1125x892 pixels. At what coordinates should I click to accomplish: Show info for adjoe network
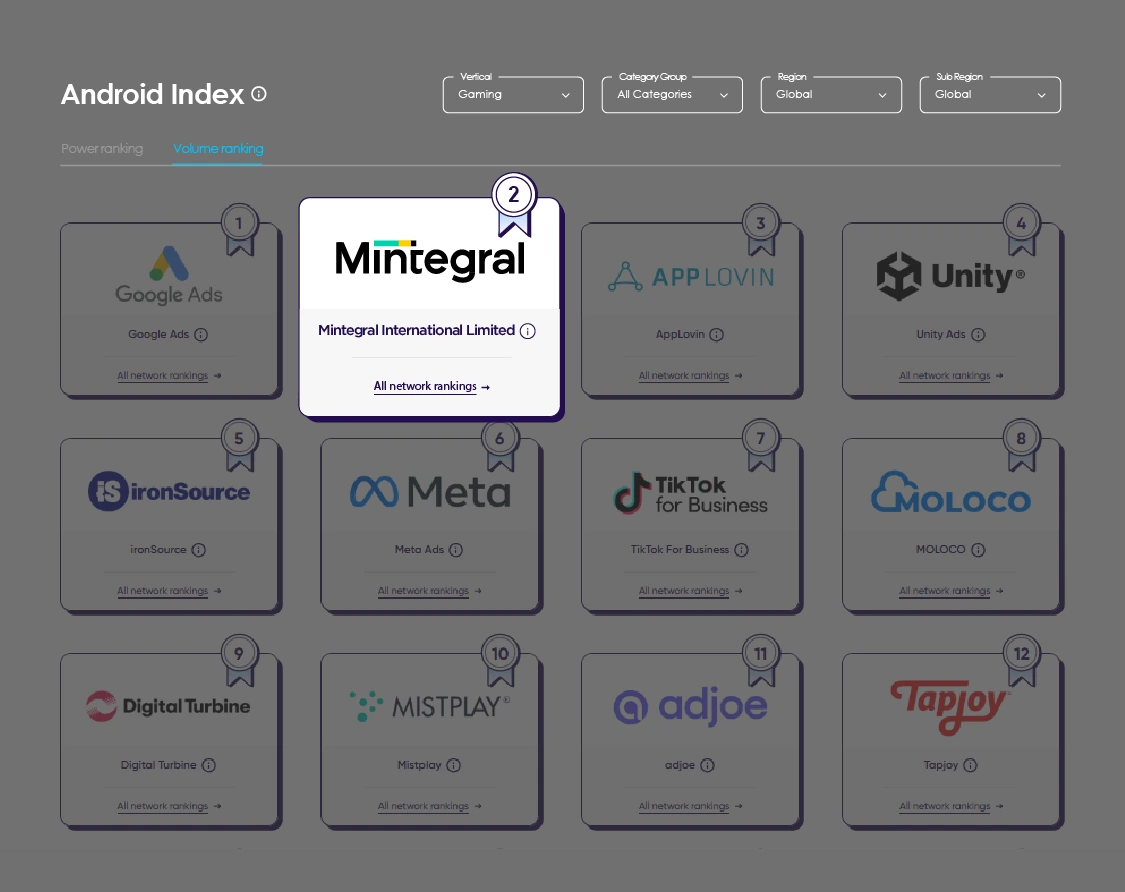pyautogui.click(x=707, y=765)
